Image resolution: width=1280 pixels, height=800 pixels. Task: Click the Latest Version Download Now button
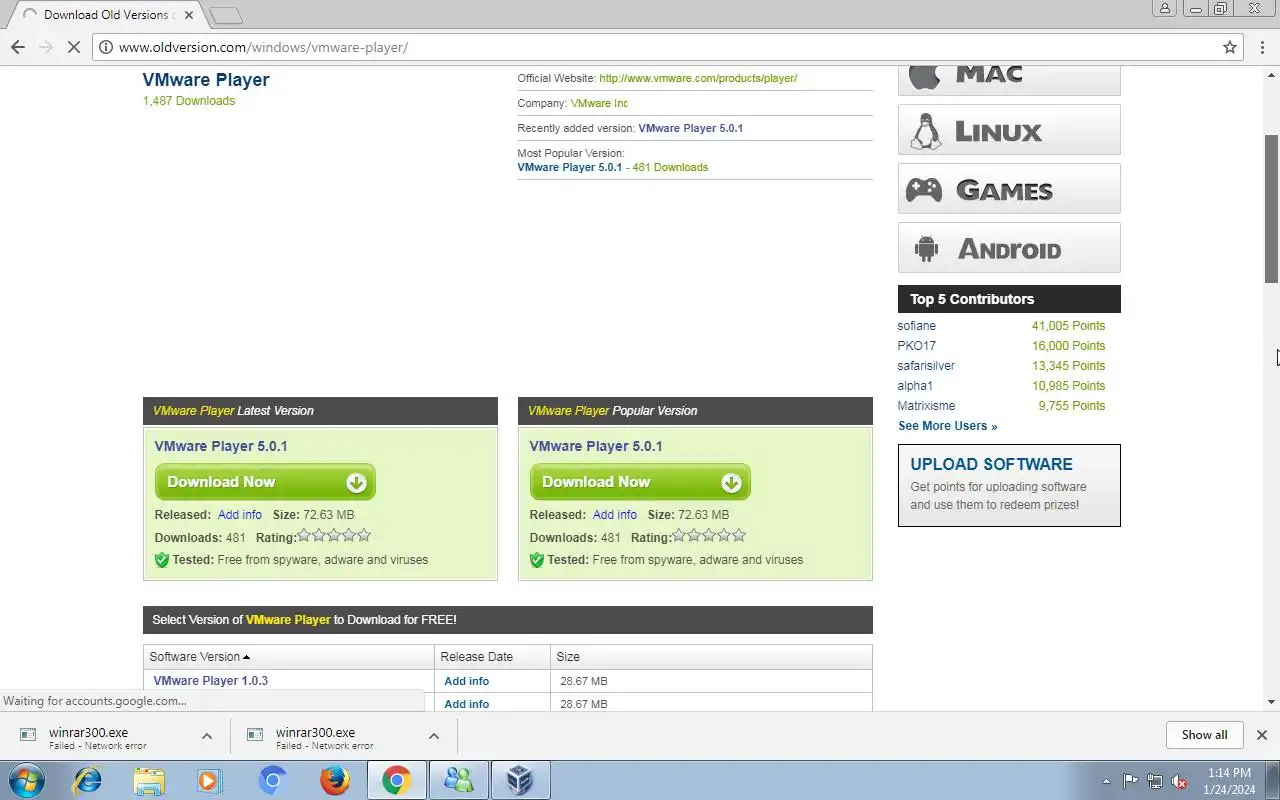point(265,482)
